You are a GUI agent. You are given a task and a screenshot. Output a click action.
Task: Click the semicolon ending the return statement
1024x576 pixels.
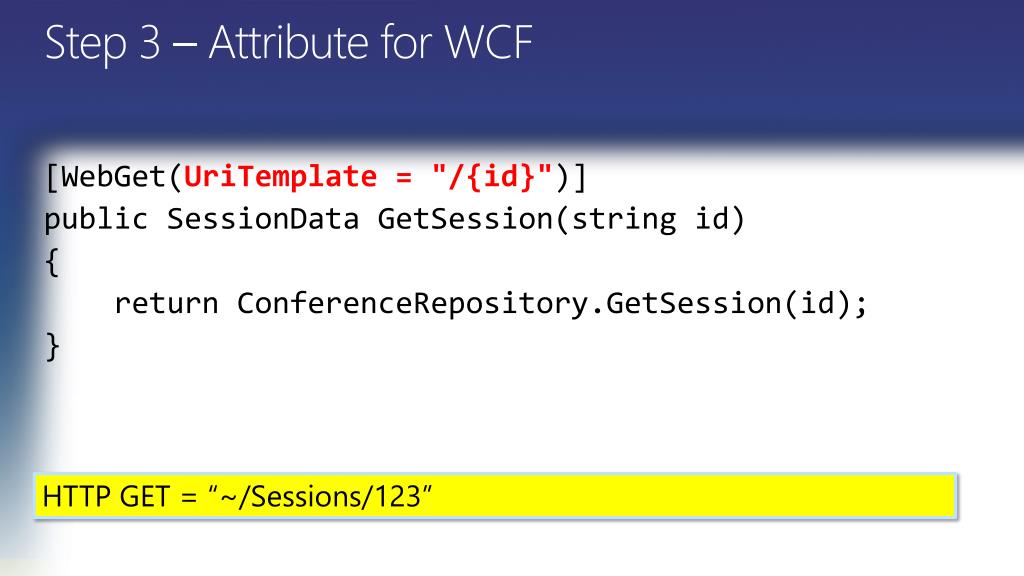861,305
